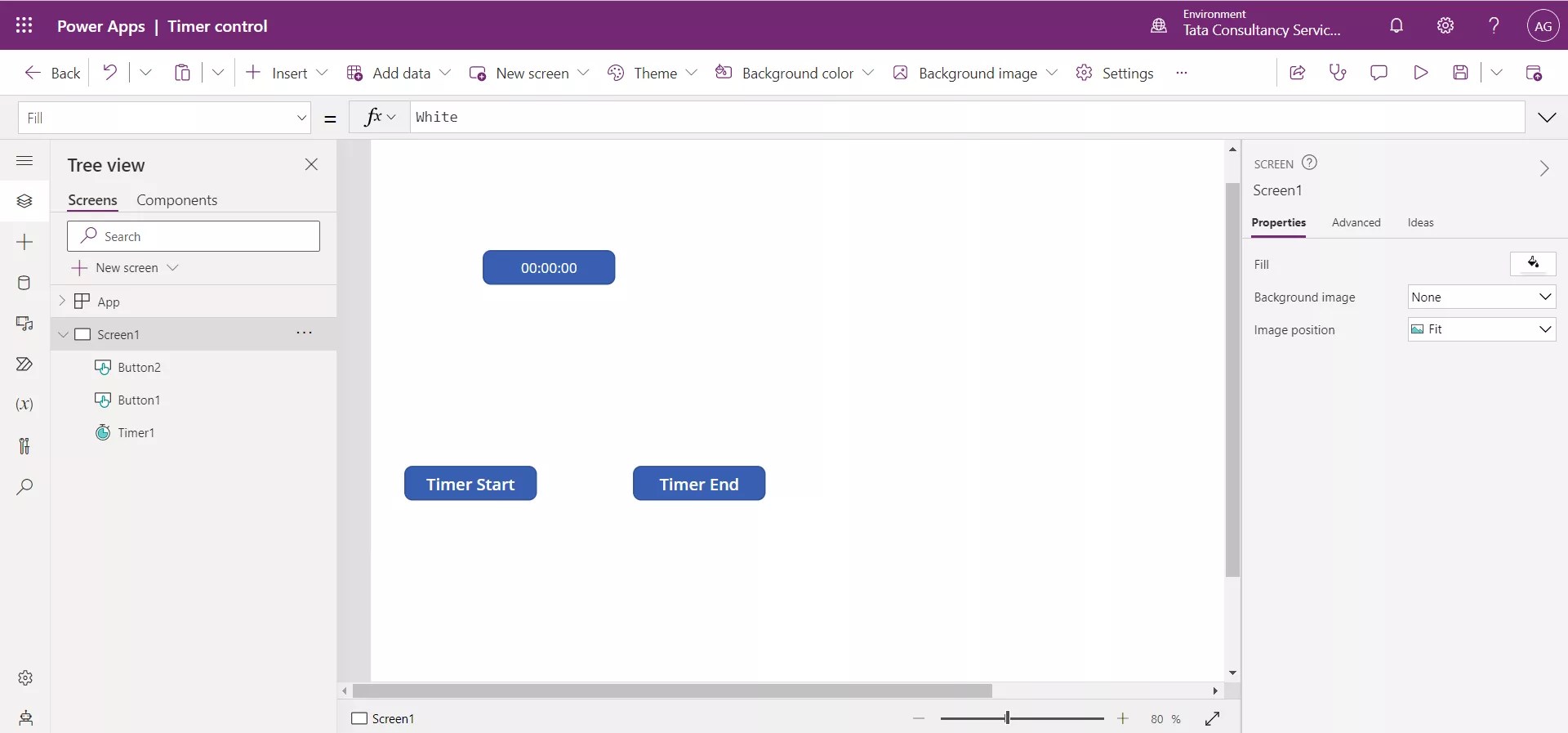Screen dimensions: 1568x733
Task: Click the Timer End button on canvas
Action: click(x=699, y=483)
